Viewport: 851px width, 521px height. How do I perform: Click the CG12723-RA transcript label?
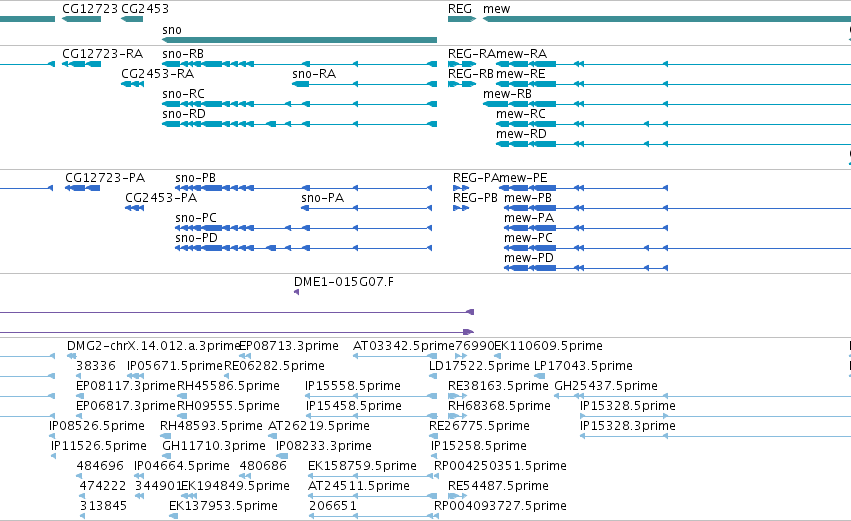[103, 54]
